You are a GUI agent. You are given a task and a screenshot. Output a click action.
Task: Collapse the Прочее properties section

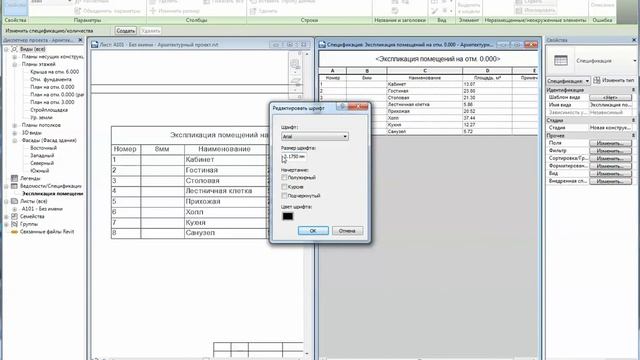tap(633, 136)
